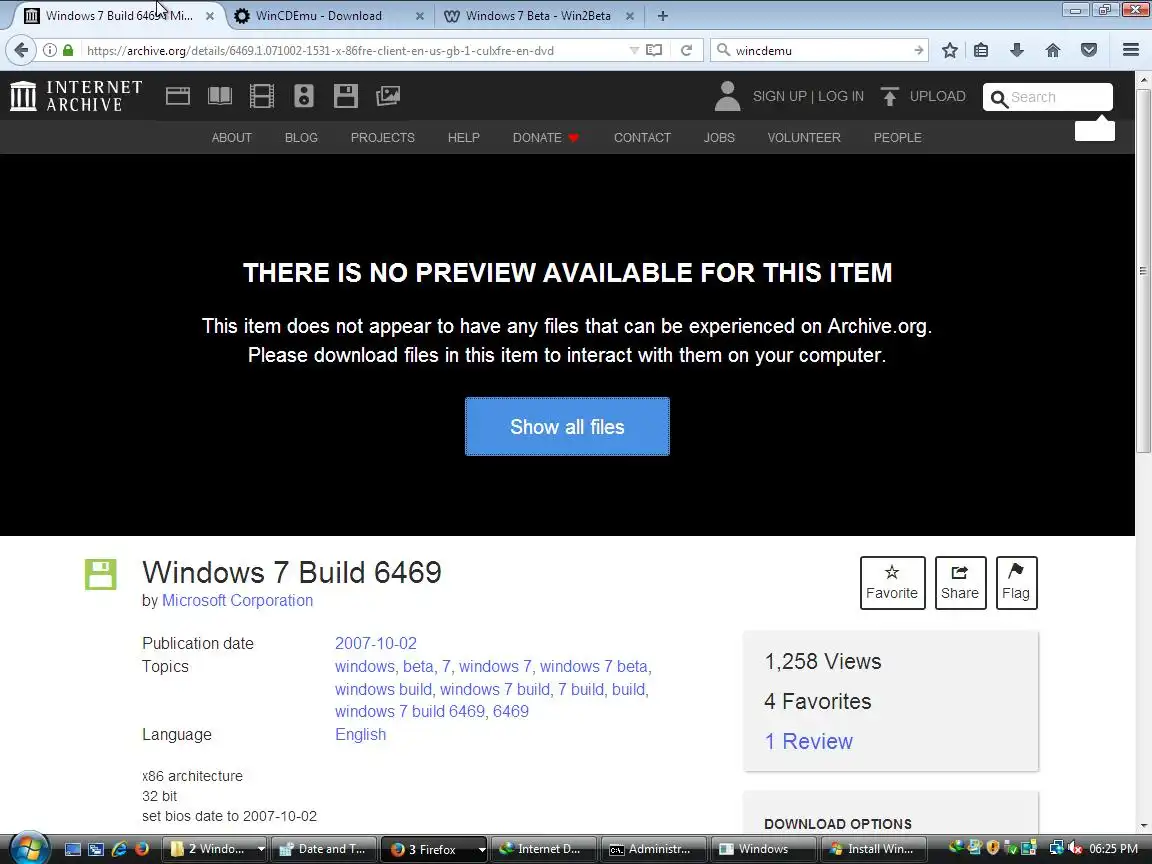Click the page vertical scrollbar thumb
1152x864 pixels.
point(1143,270)
